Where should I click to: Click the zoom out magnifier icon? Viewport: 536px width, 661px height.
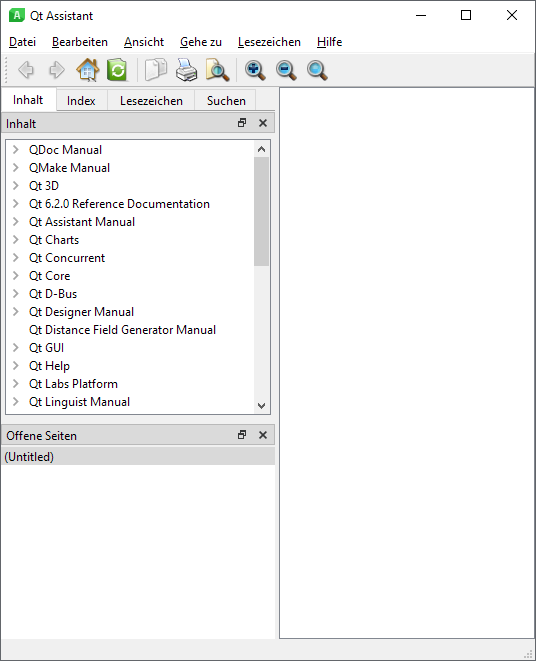[286, 70]
